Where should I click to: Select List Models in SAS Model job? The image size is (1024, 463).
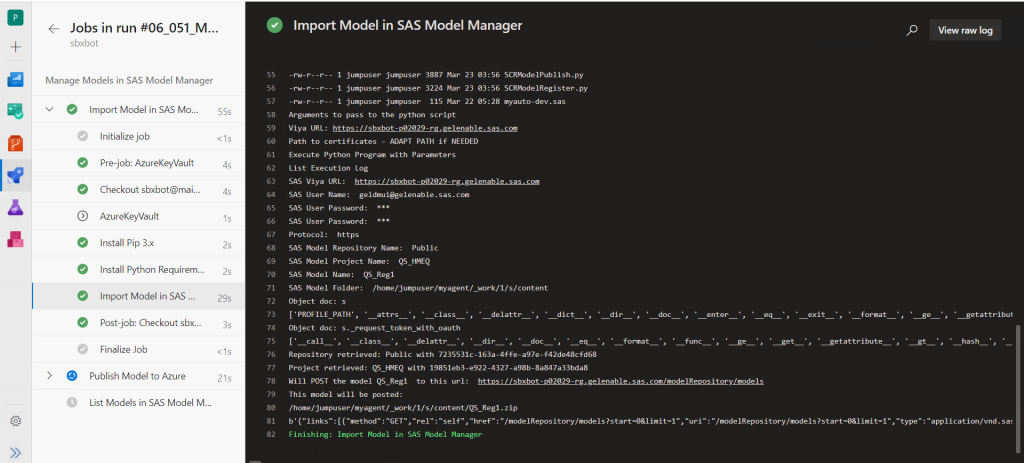[150, 402]
